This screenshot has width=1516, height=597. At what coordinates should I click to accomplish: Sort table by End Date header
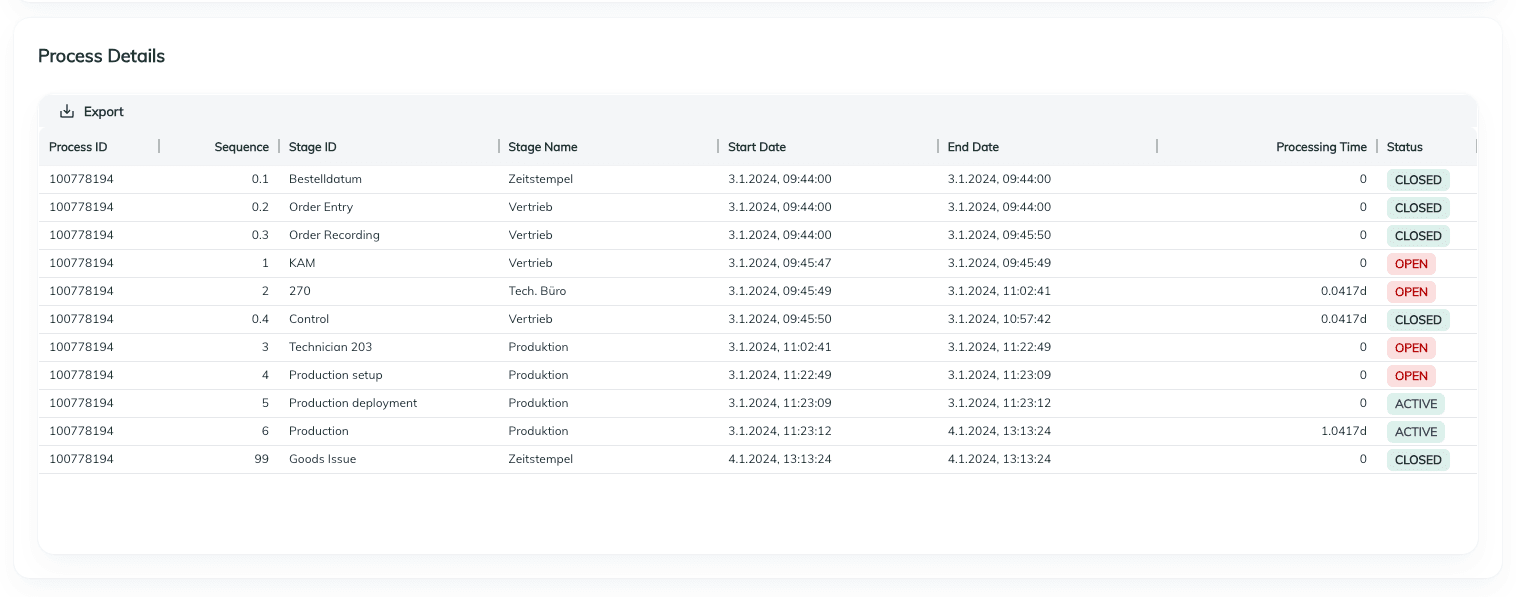tap(973, 147)
